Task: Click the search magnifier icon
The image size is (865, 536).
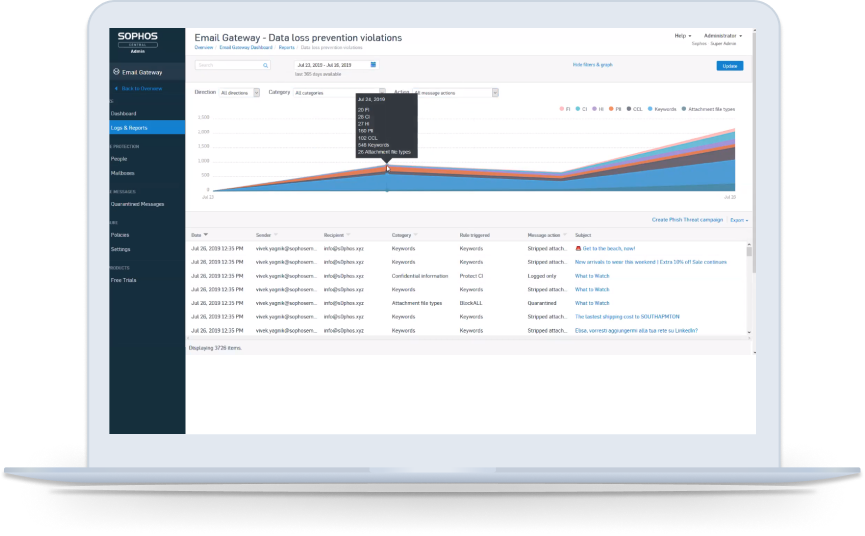Action: (265, 65)
